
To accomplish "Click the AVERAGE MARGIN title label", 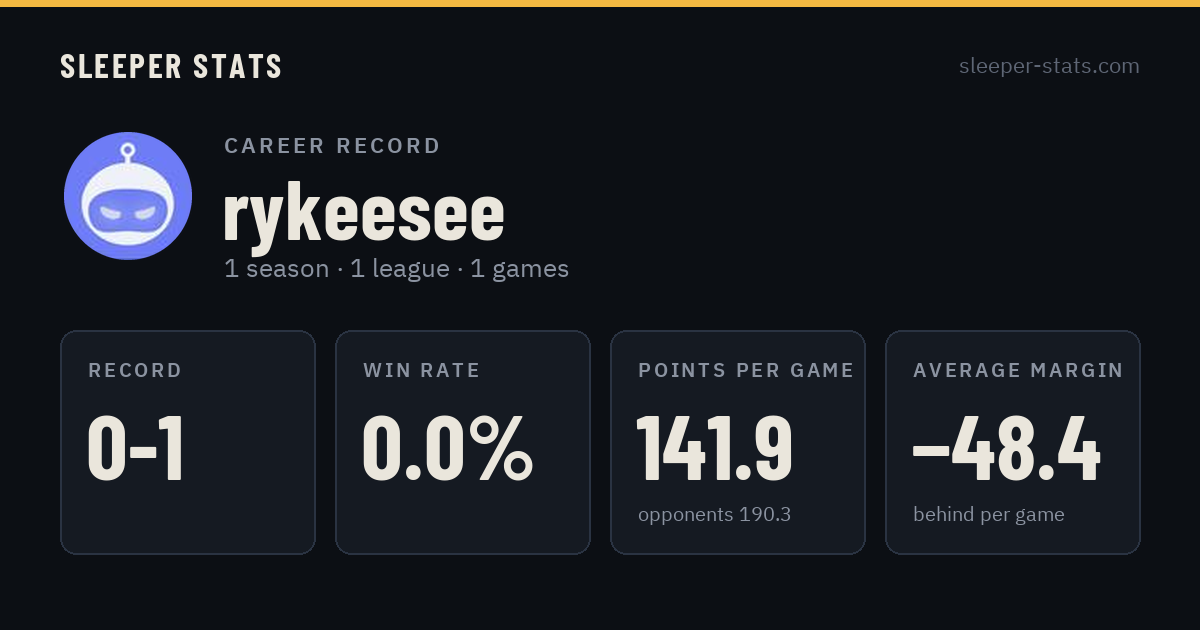I will point(1018,371).
